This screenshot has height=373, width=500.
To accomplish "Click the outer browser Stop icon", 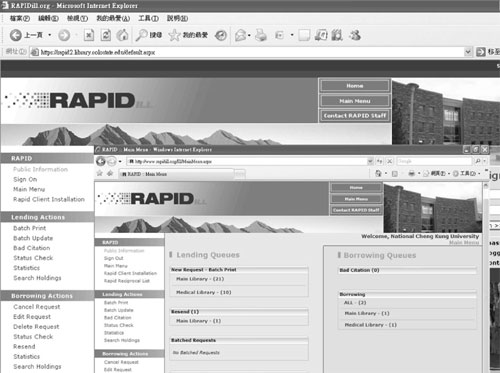I will pos(89,35).
